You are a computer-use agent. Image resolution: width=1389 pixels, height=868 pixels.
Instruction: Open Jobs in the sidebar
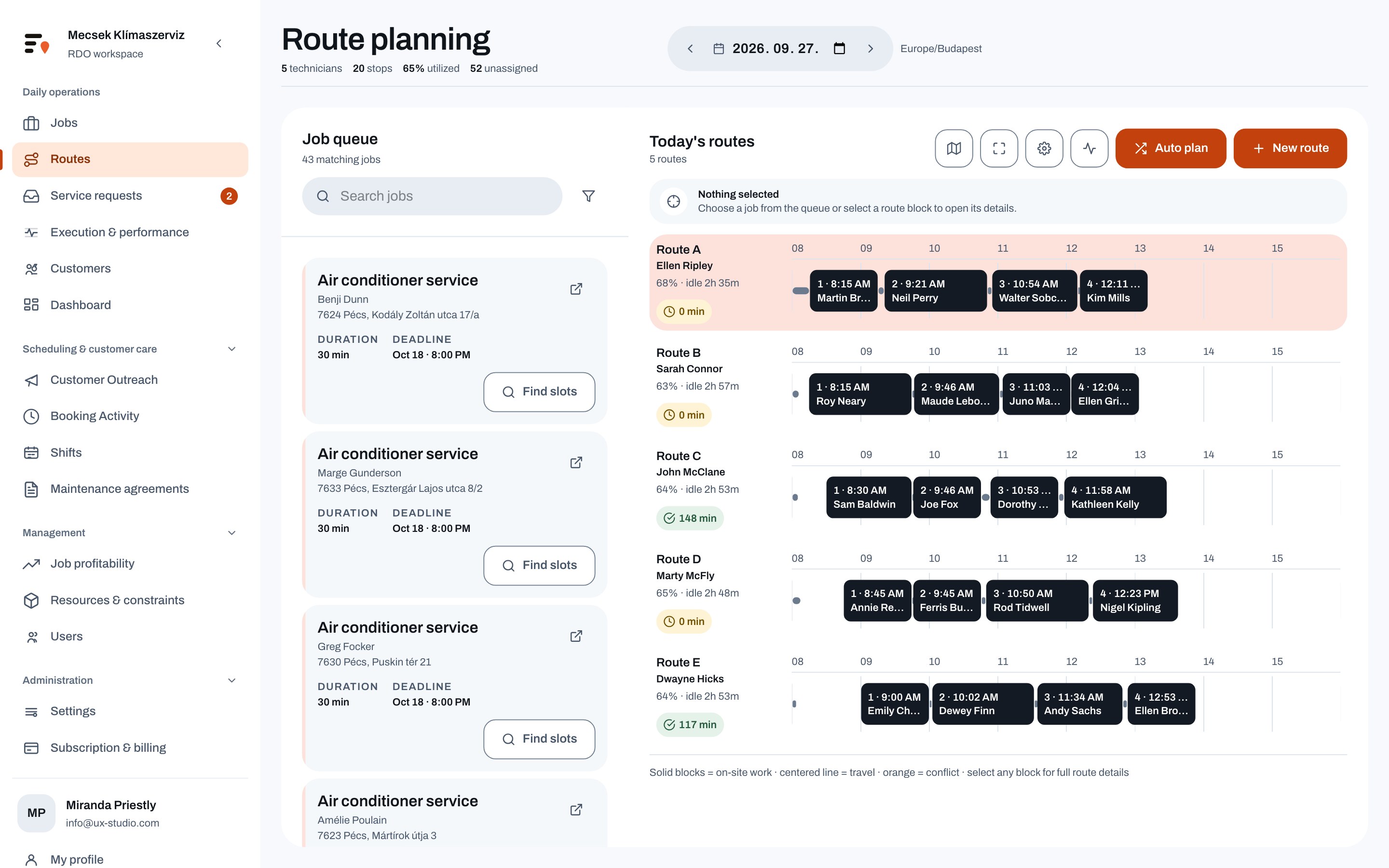pos(130,123)
